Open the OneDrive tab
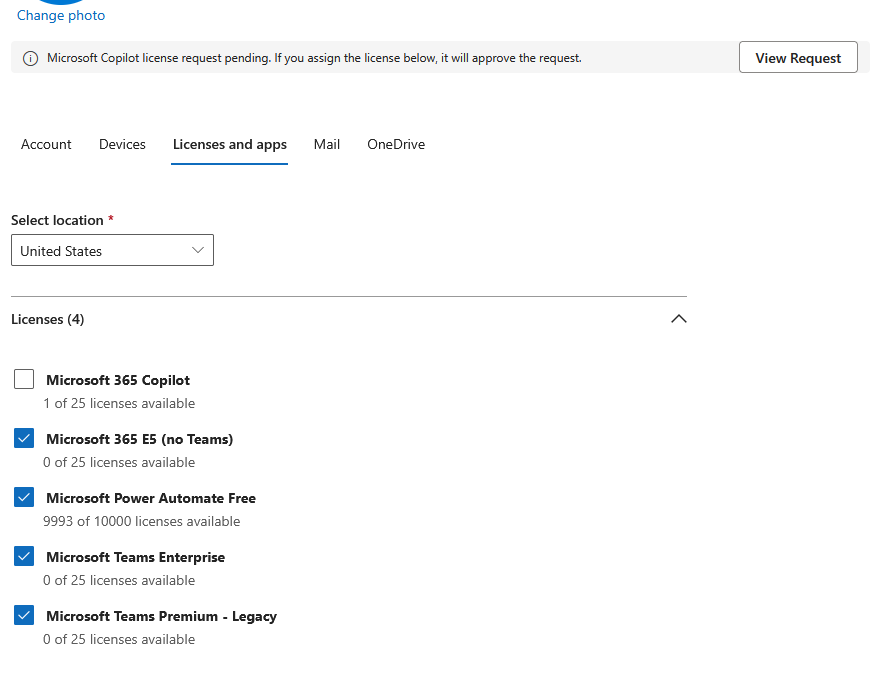This screenshot has height=688, width=872. click(x=396, y=145)
